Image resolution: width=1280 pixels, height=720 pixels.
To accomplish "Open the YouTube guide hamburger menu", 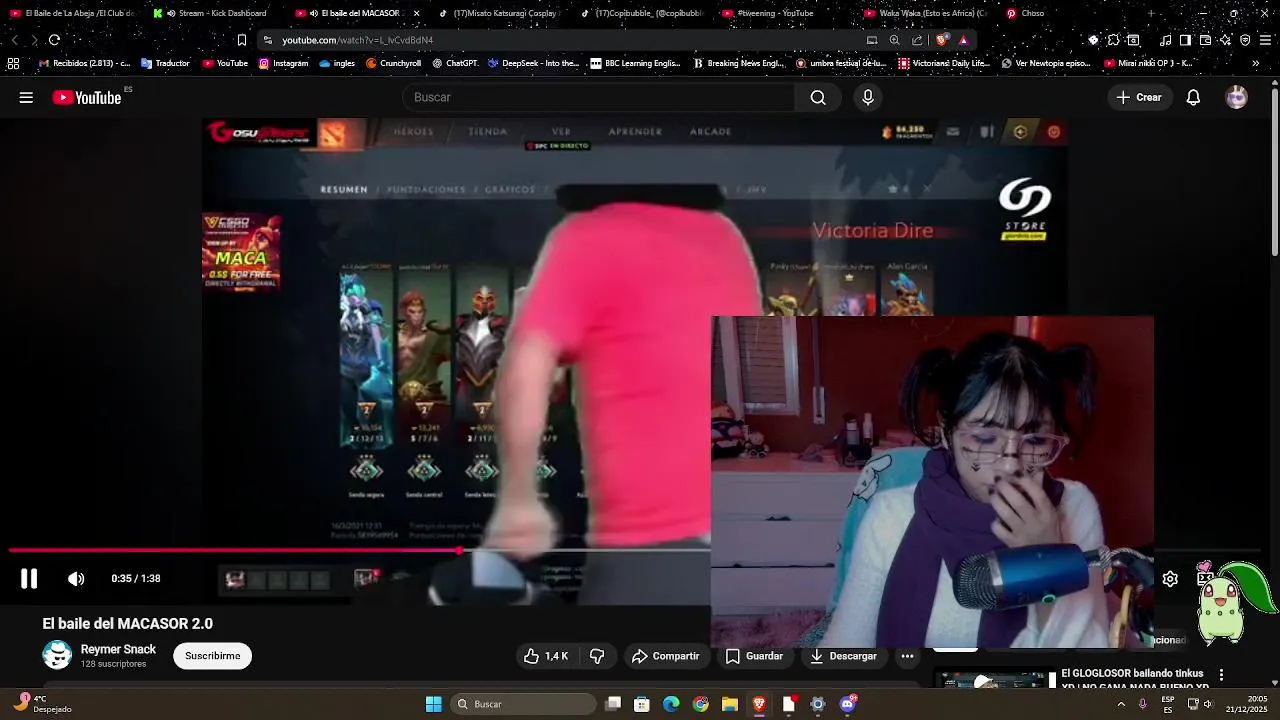I will 26,97.
